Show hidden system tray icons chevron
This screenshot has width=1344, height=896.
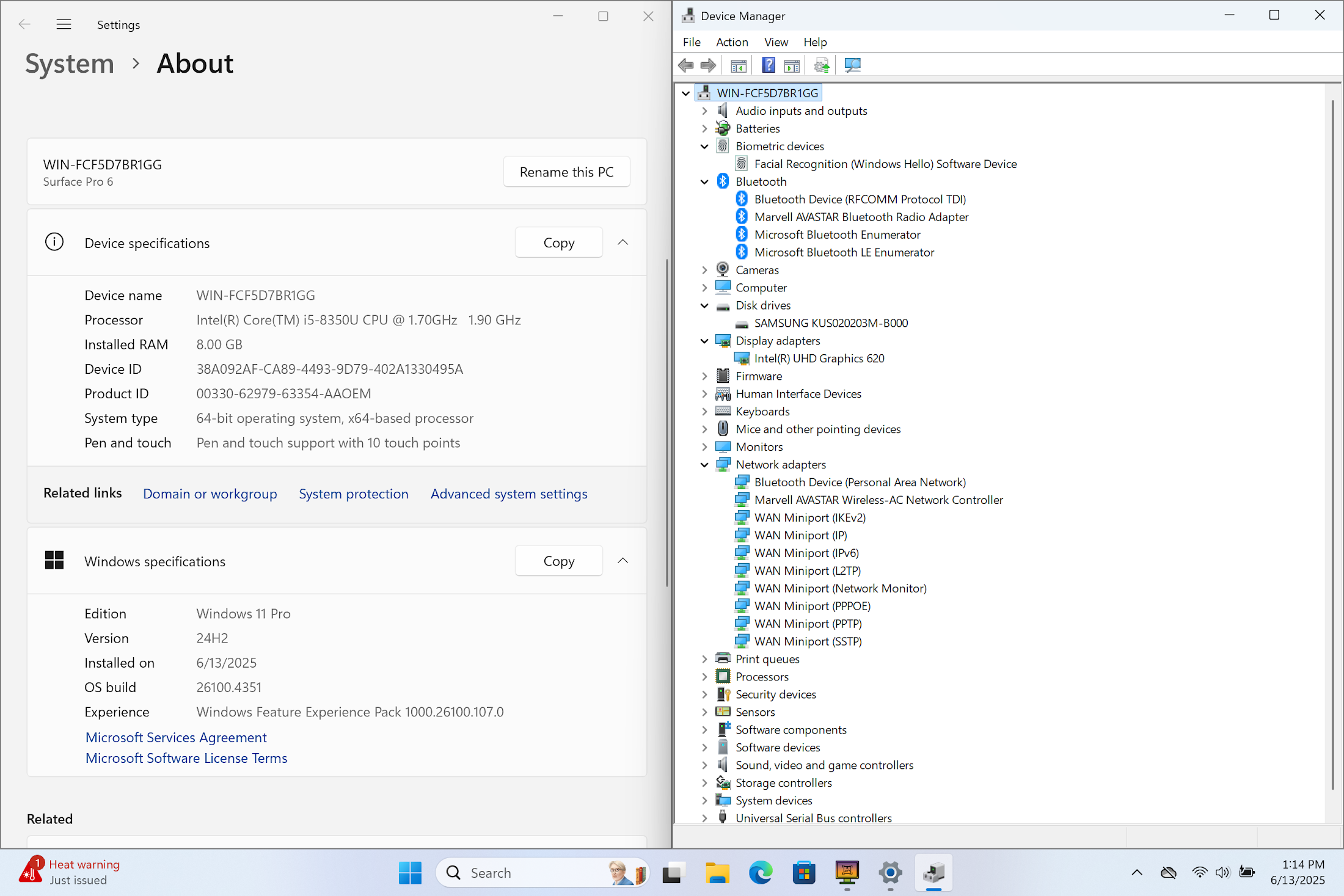(x=1136, y=872)
